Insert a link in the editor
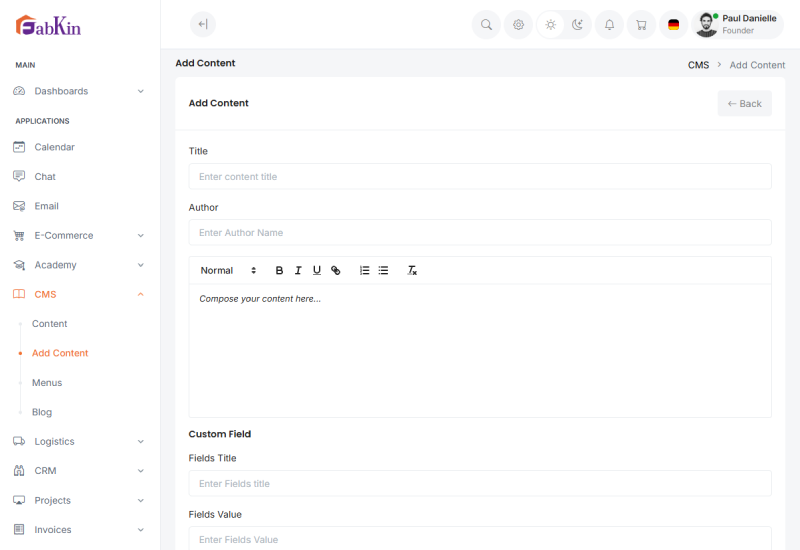800x550 pixels. coord(336,271)
